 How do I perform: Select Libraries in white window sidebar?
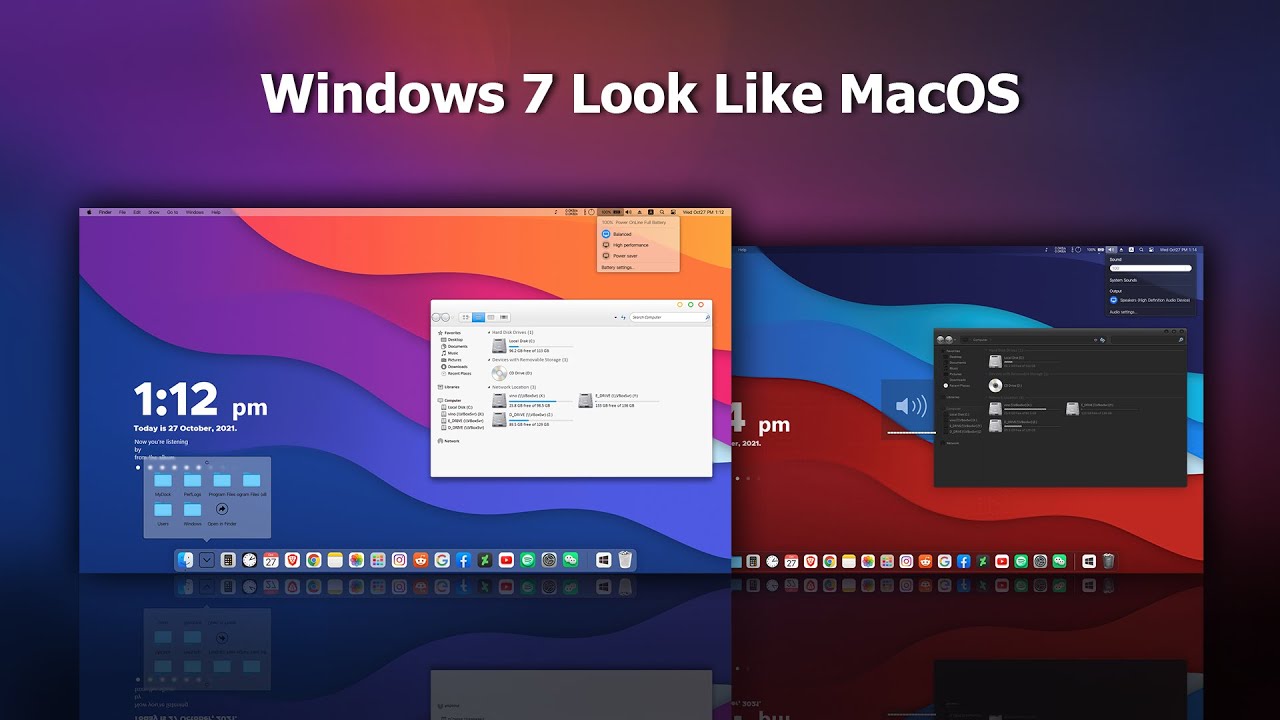448,387
